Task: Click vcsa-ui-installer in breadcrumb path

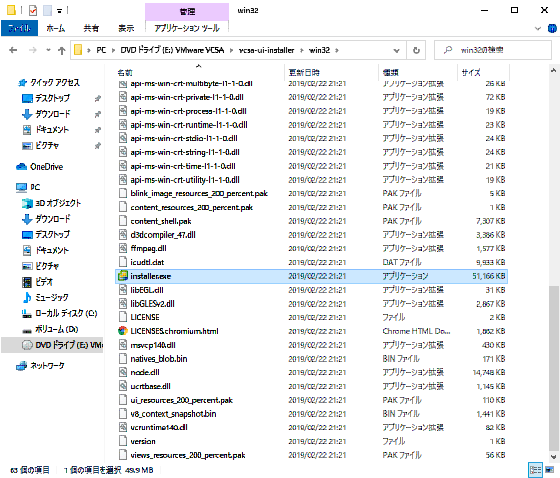Action: [x=266, y=50]
